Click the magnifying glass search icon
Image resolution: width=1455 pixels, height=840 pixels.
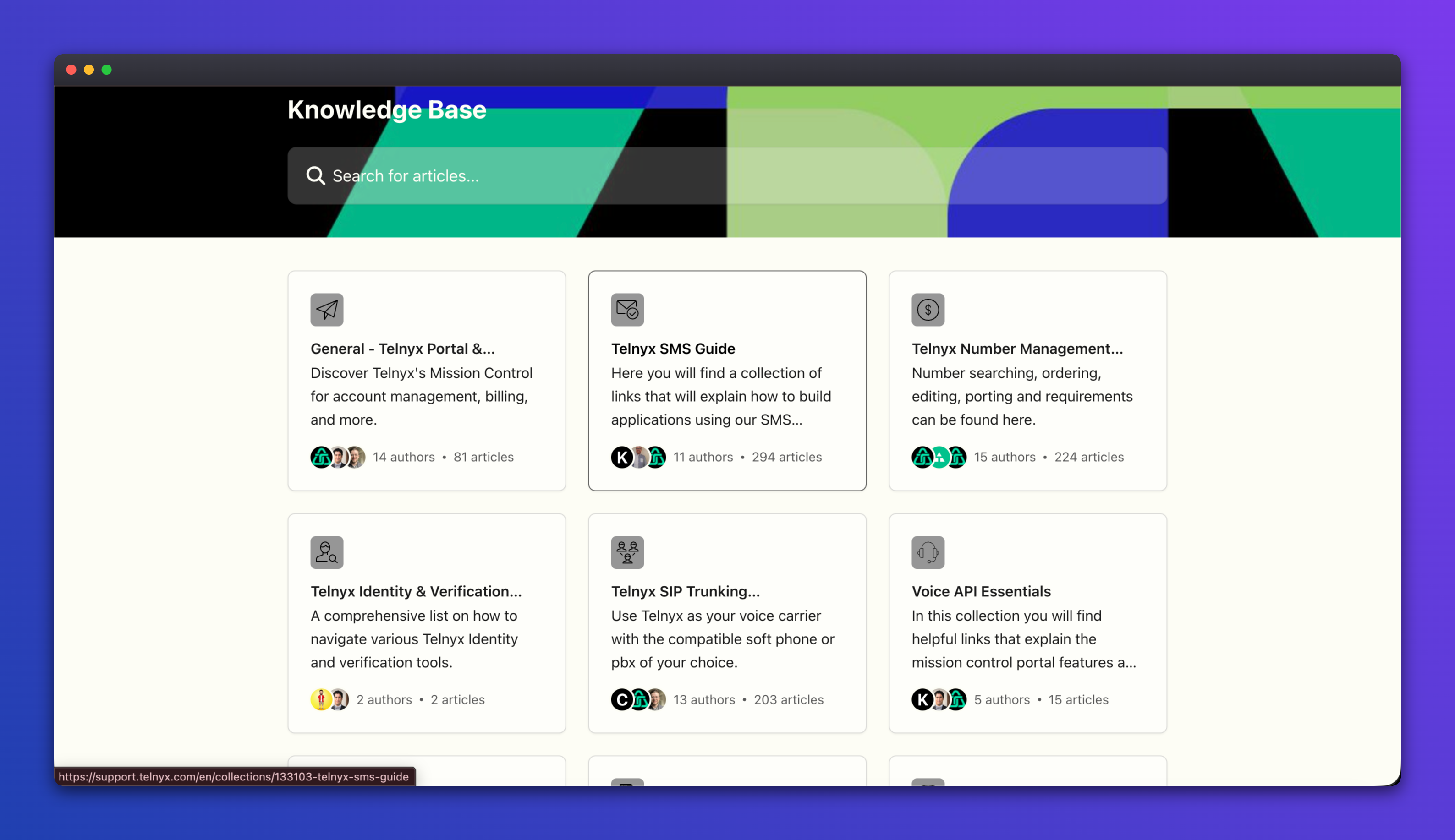(x=315, y=175)
